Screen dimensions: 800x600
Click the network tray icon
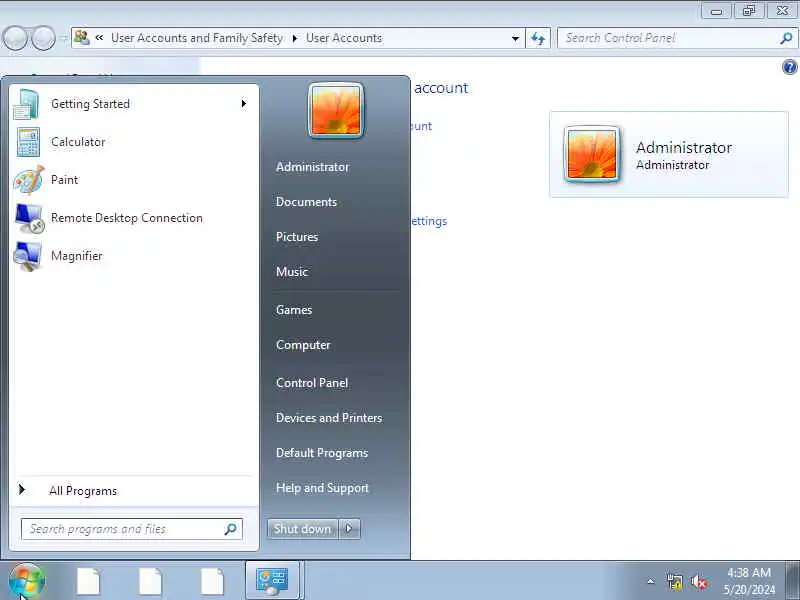click(674, 582)
